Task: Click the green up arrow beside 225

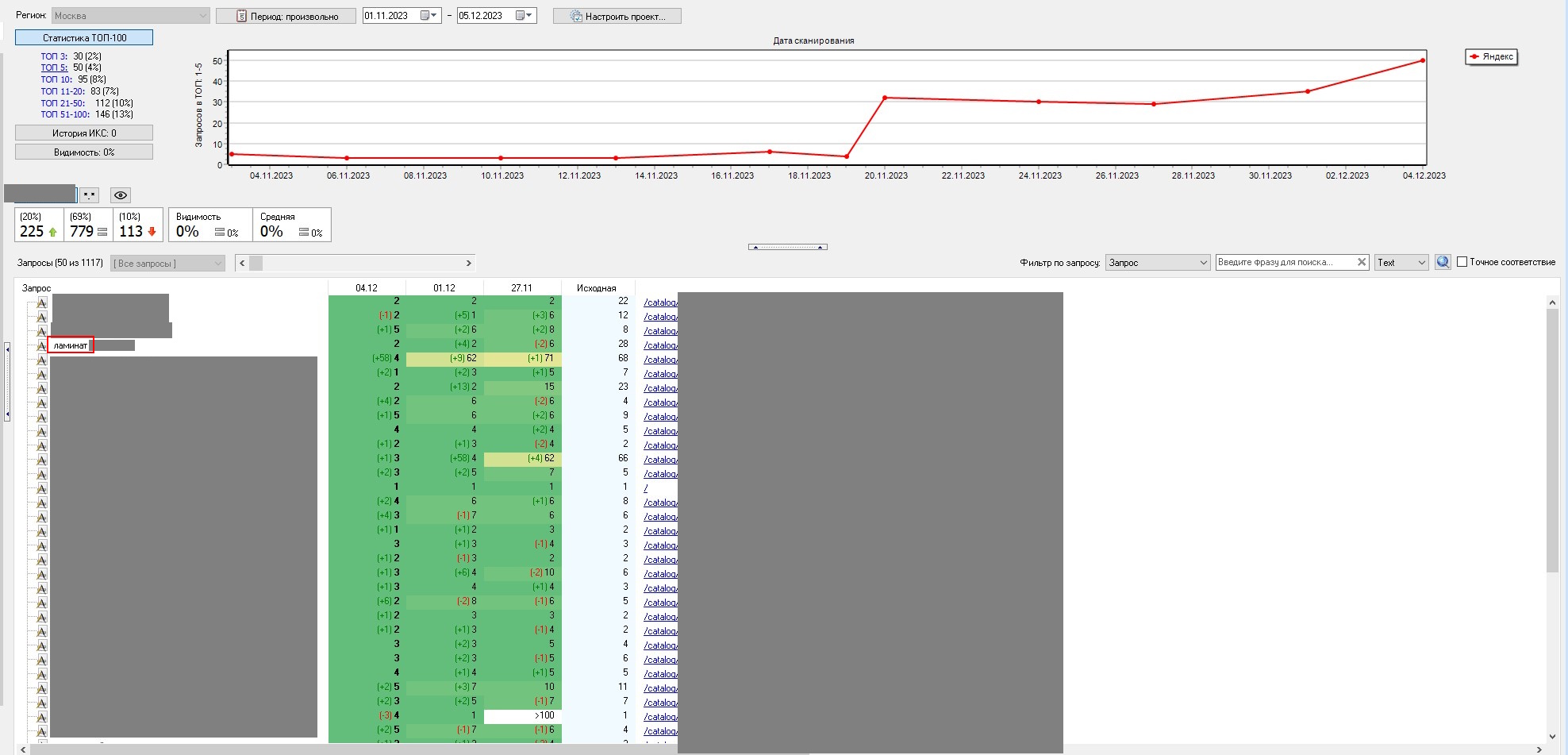Action: (x=53, y=232)
